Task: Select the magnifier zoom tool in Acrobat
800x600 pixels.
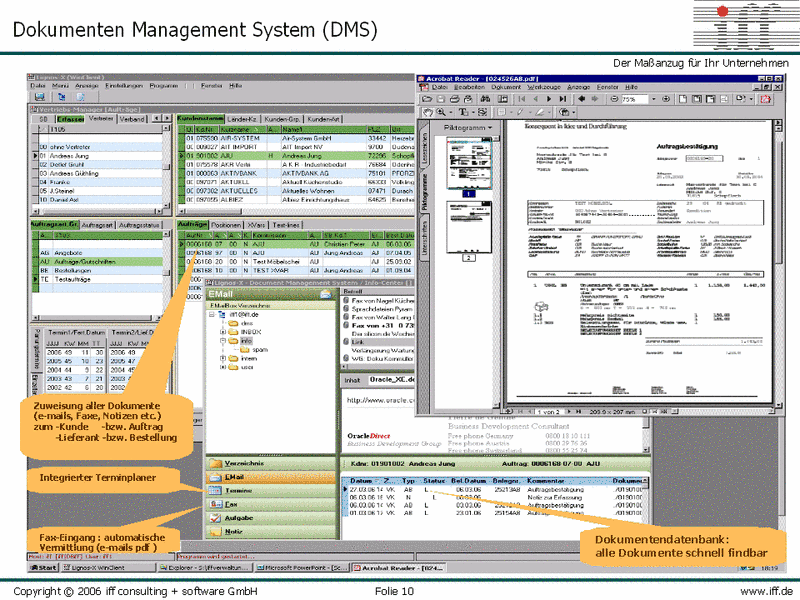Action: click(x=441, y=112)
